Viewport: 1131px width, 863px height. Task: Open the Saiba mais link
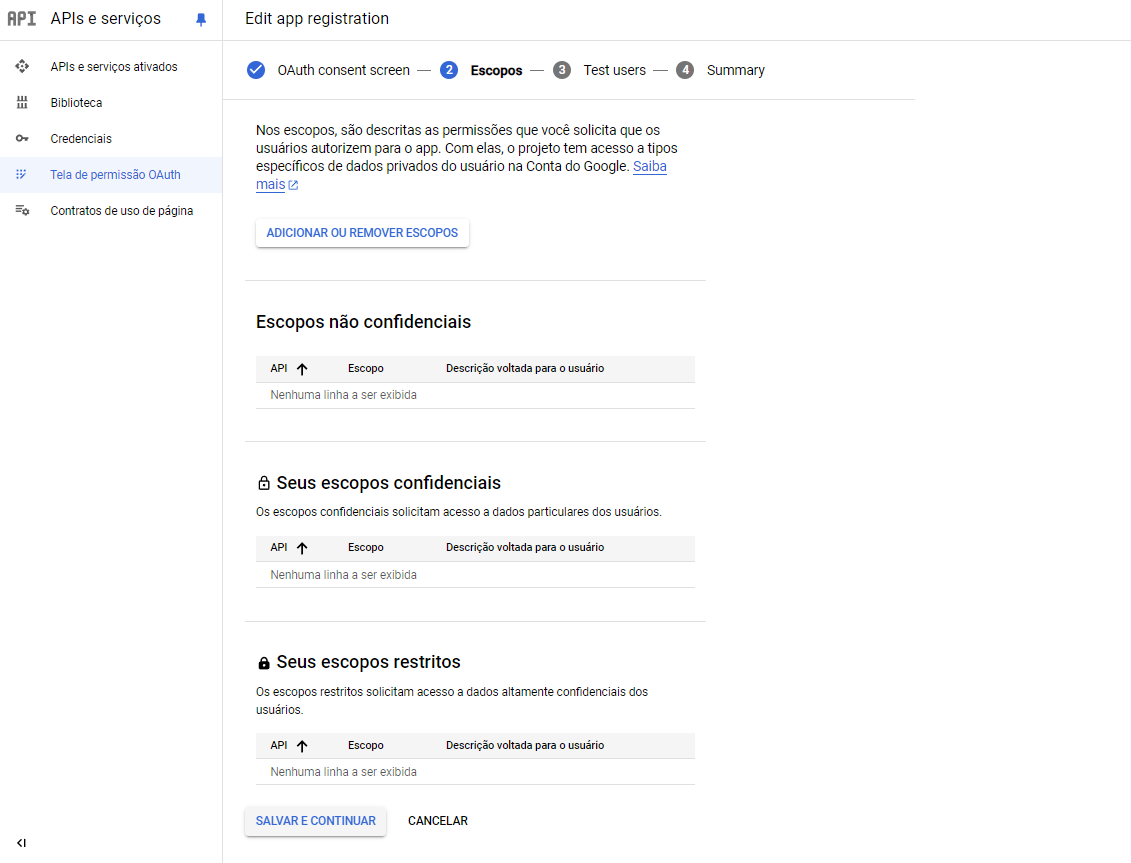650,167
